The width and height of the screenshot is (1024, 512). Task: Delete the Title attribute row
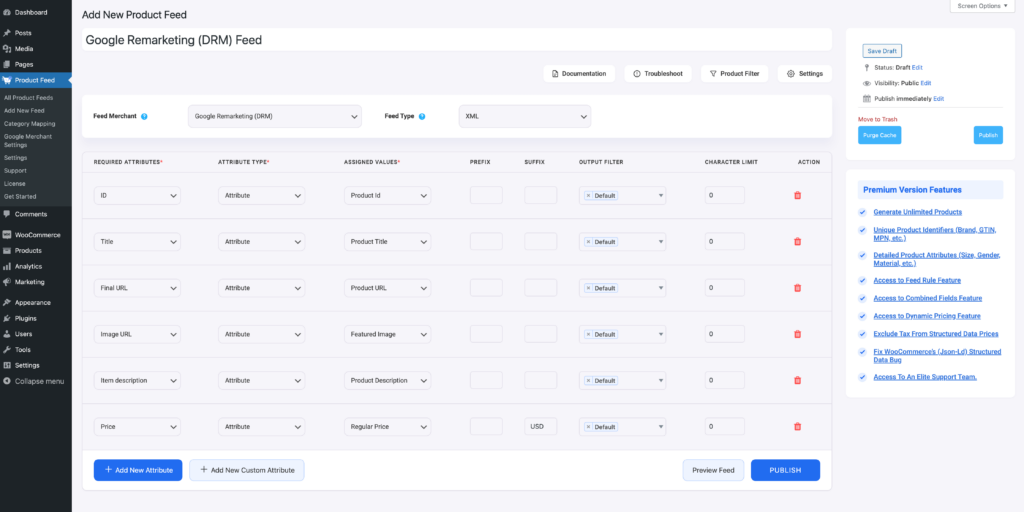(797, 242)
